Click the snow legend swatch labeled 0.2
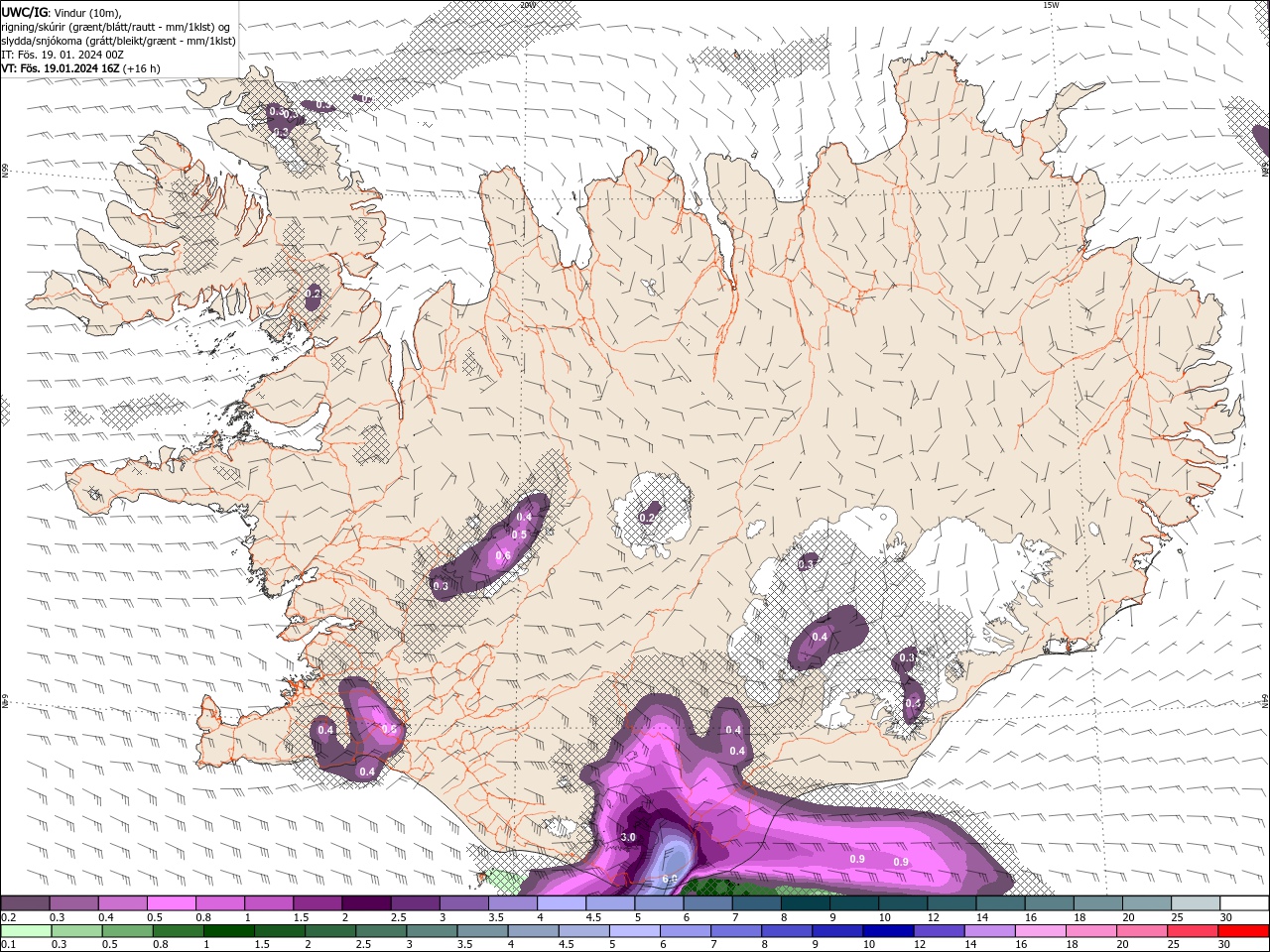The width and height of the screenshot is (1270, 952). [x=25, y=903]
